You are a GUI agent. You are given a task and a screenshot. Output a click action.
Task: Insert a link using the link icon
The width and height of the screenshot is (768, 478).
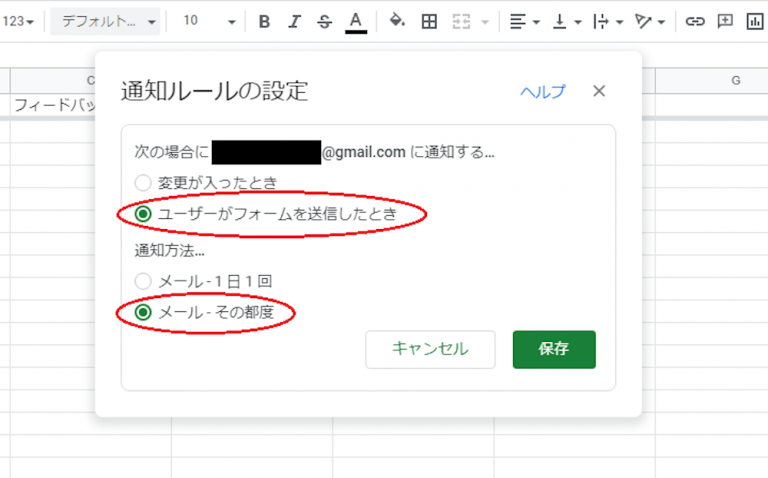pos(694,21)
